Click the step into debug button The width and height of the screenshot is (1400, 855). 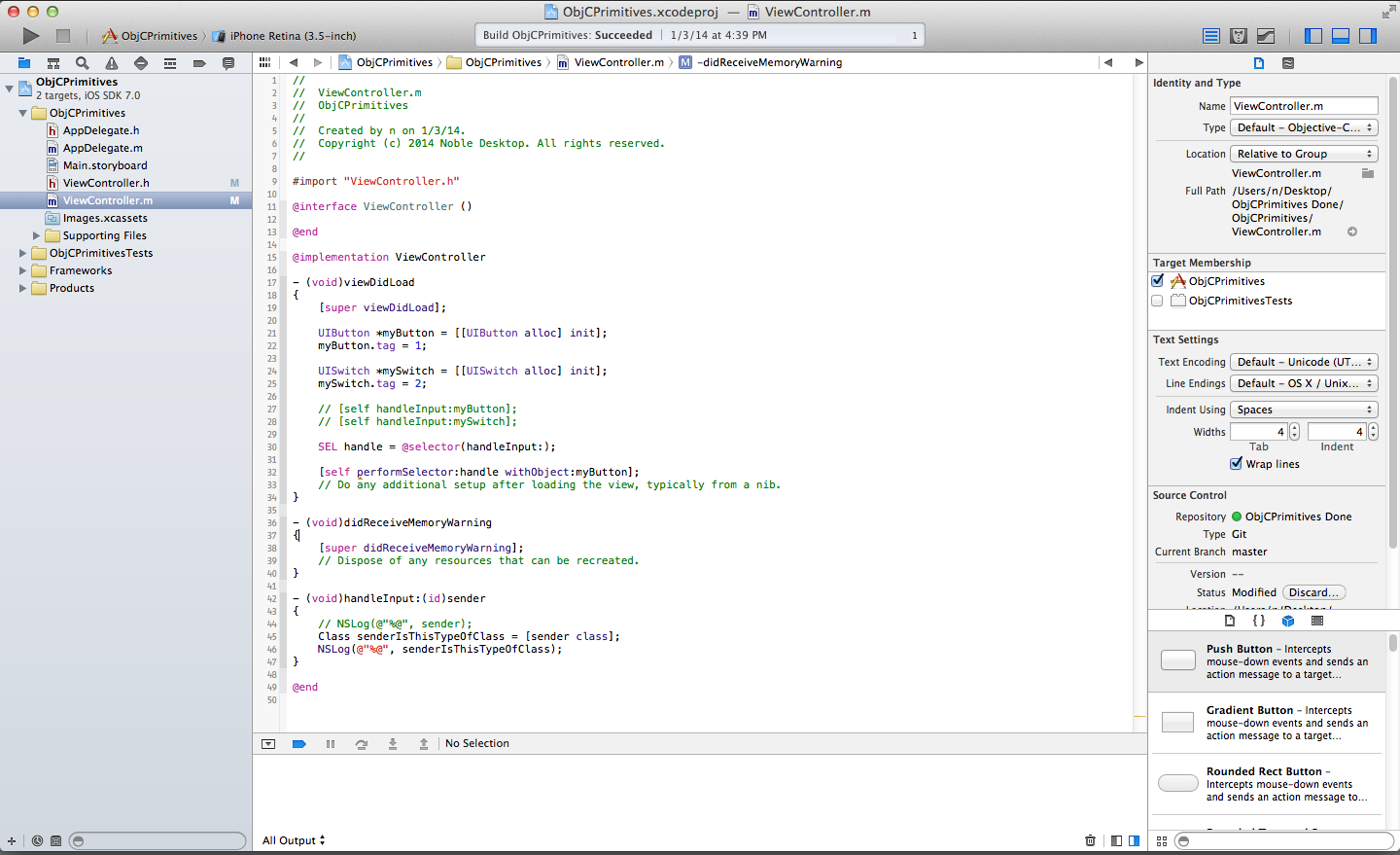(x=393, y=744)
